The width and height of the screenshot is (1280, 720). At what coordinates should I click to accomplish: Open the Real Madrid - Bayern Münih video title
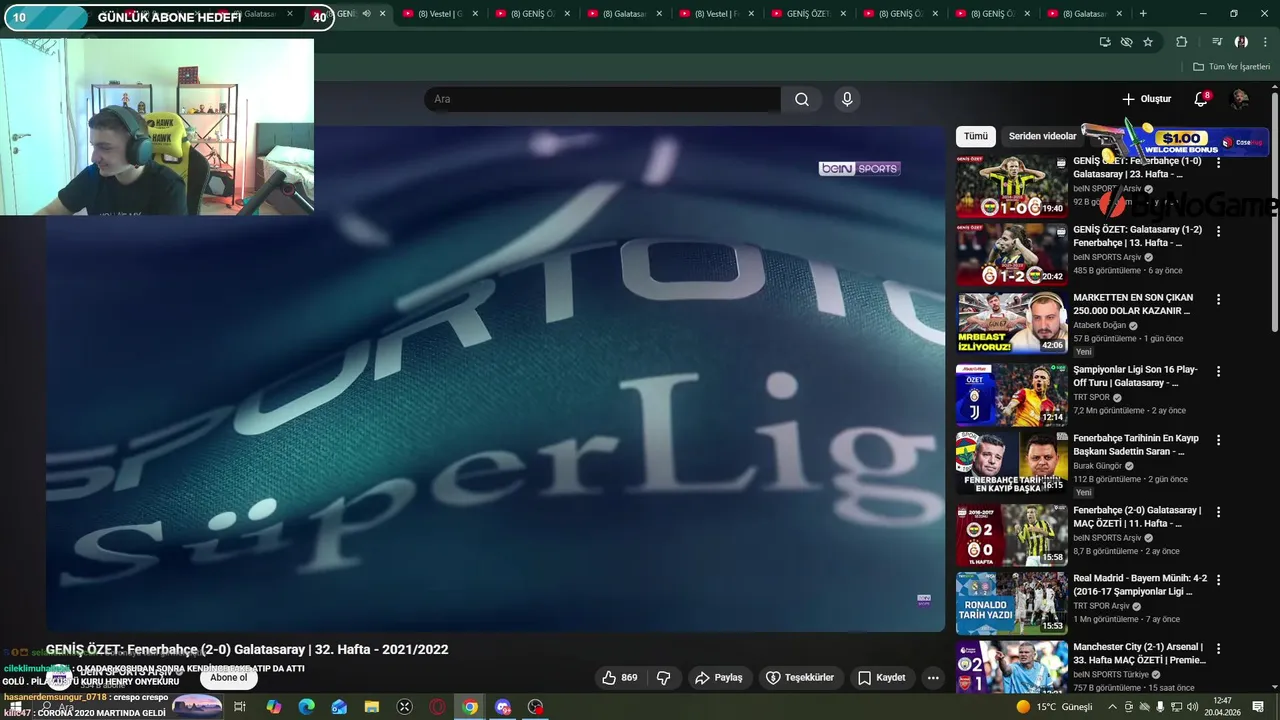pyautogui.click(x=1140, y=585)
